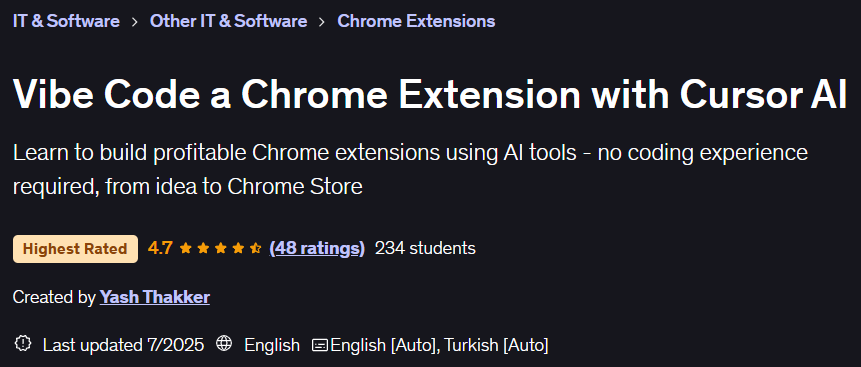Click the first breadcrumb chevron separator
Viewport: 861px width, 367px height.
(x=135, y=22)
